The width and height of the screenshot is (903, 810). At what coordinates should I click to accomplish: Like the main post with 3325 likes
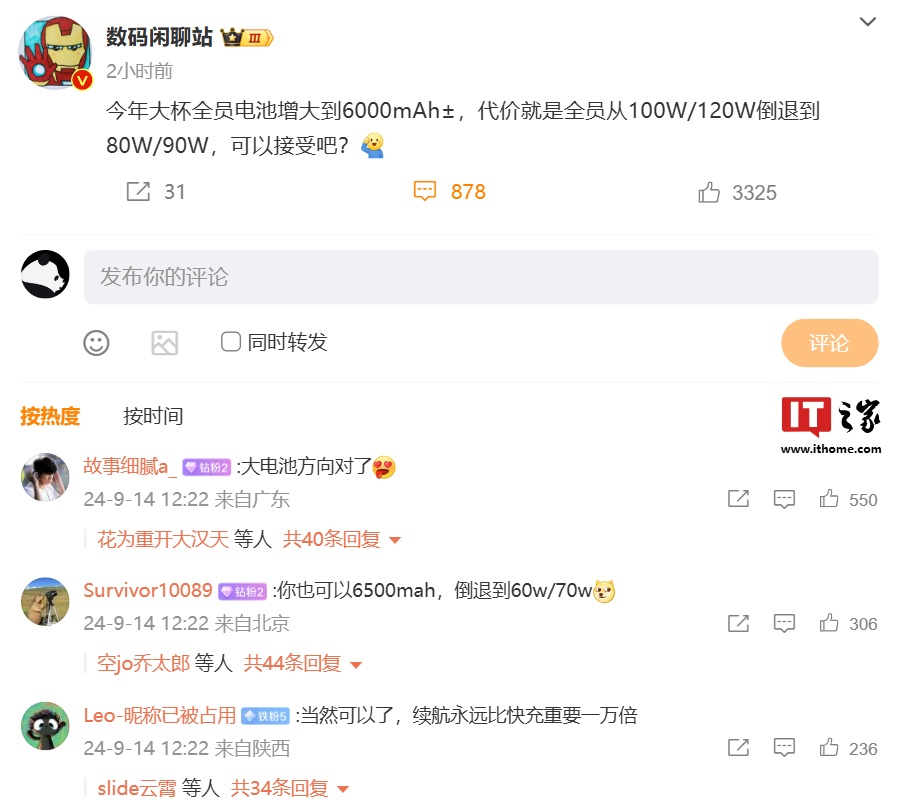pyautogui.click(x=709, y=192)
